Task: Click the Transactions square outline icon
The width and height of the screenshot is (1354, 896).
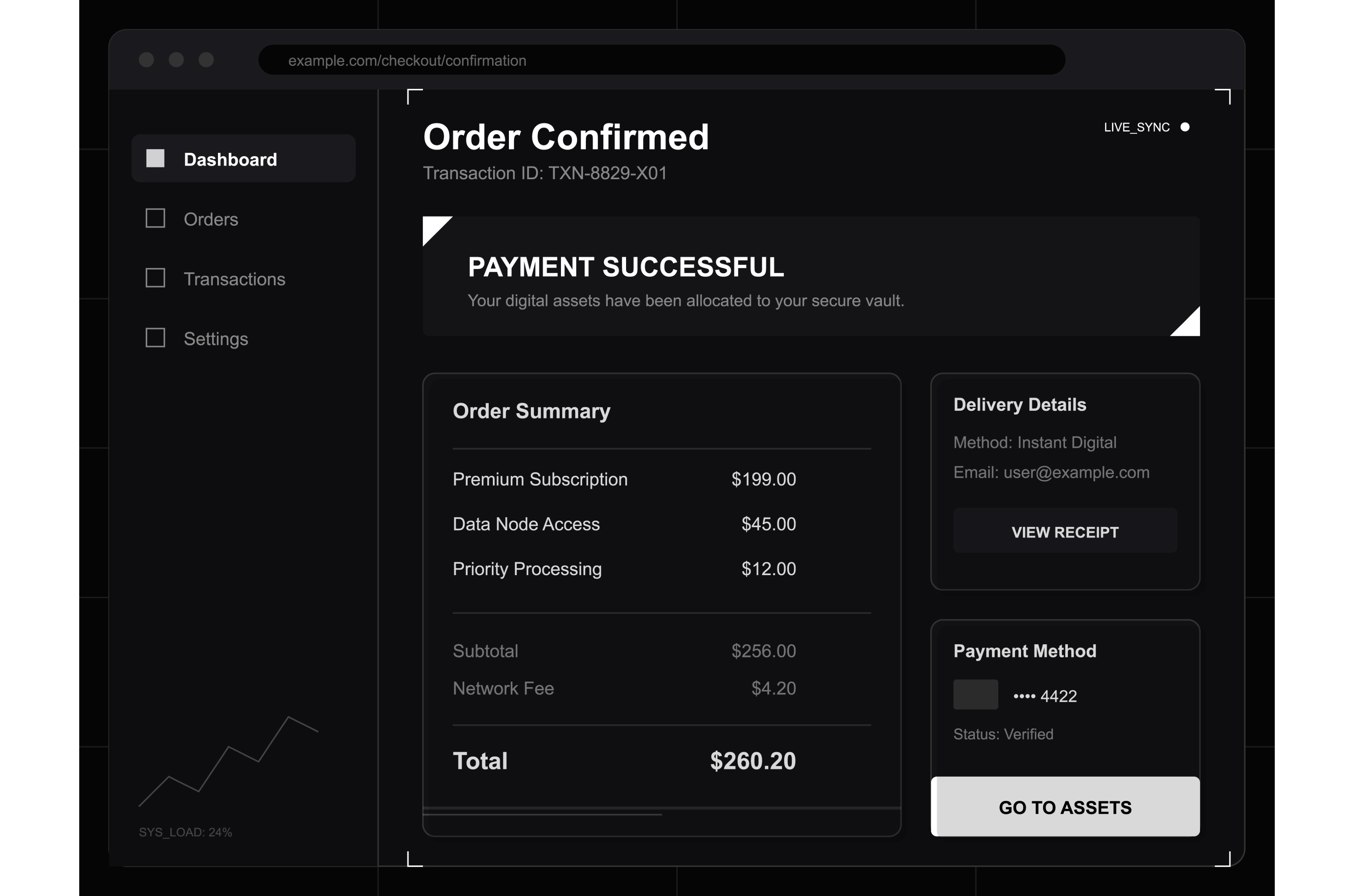Action: [x=155, y=278]
